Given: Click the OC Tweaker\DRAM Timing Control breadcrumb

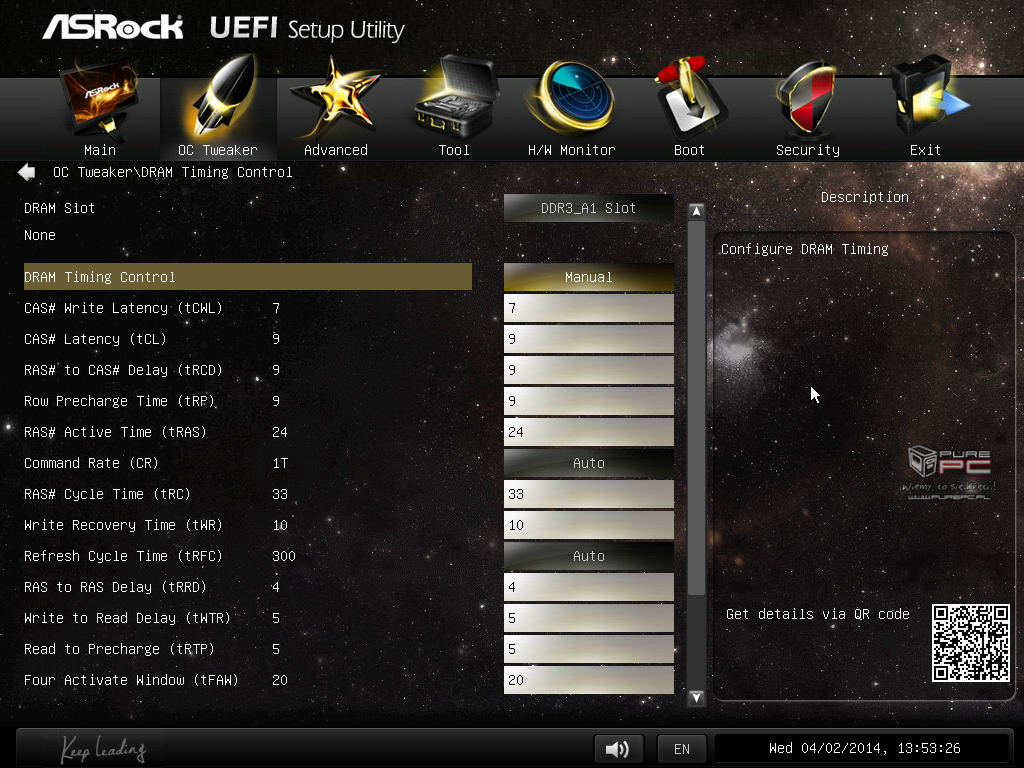Looking at the screenshot, I should pyautogui.click(x=172, y=172).
